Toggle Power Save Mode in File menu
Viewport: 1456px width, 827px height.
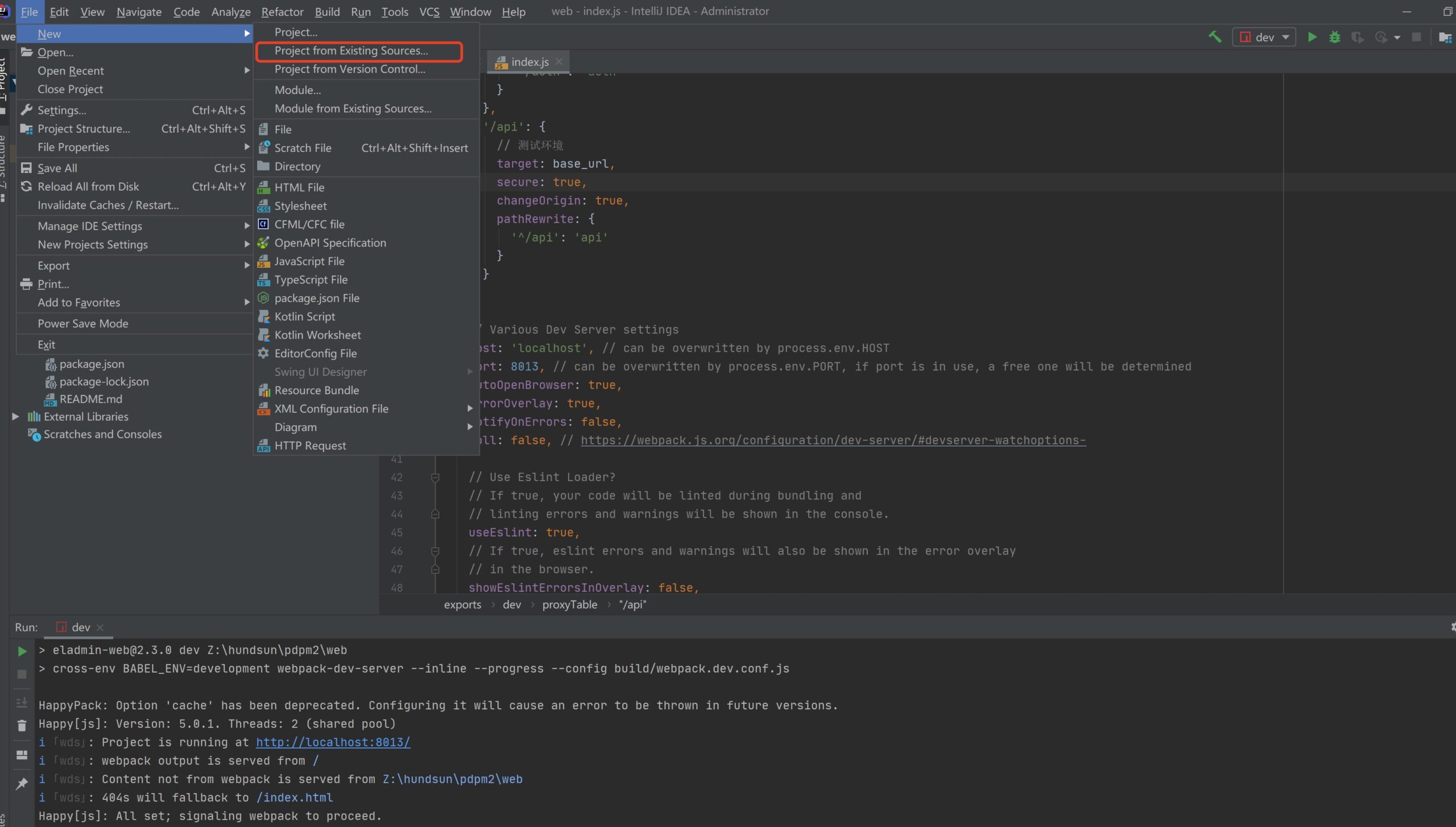pos(134,323)
